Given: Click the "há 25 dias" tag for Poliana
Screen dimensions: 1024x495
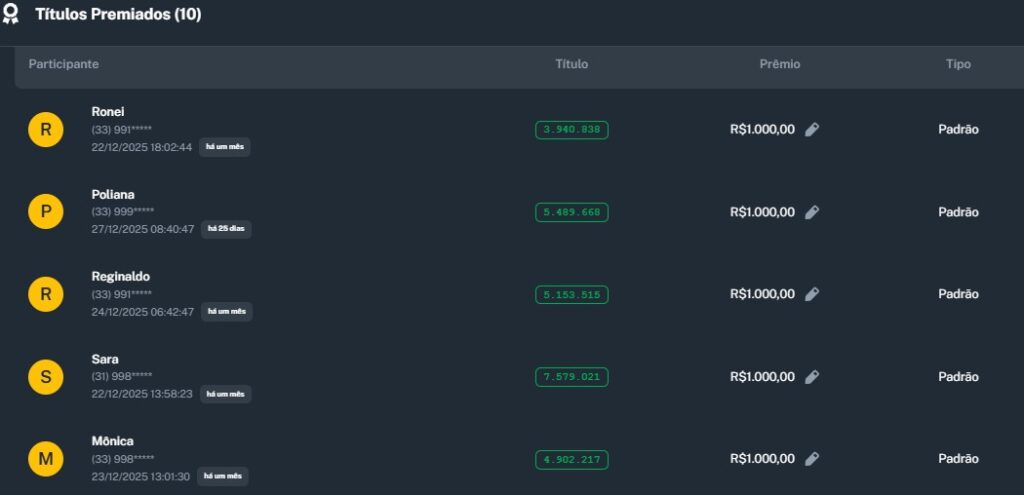Looking at the screenshot, I should [x=227, y=229].
